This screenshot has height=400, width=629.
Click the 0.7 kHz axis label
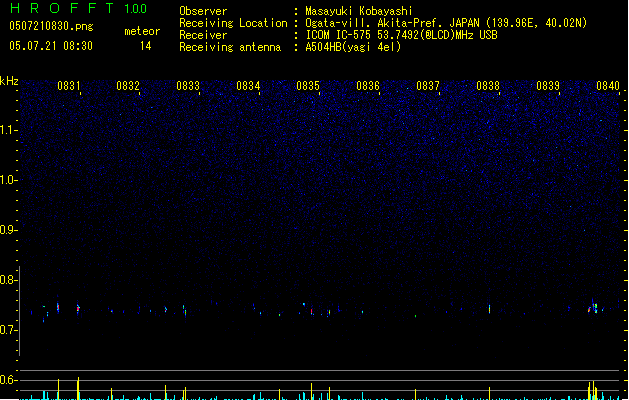tap(8, 330)
